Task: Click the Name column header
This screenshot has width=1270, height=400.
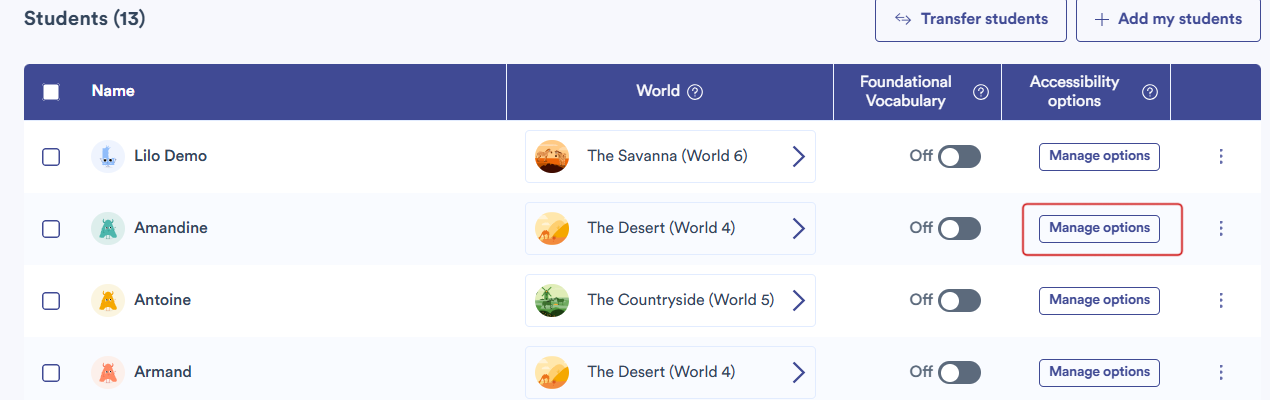Action: tap(113, 91)
